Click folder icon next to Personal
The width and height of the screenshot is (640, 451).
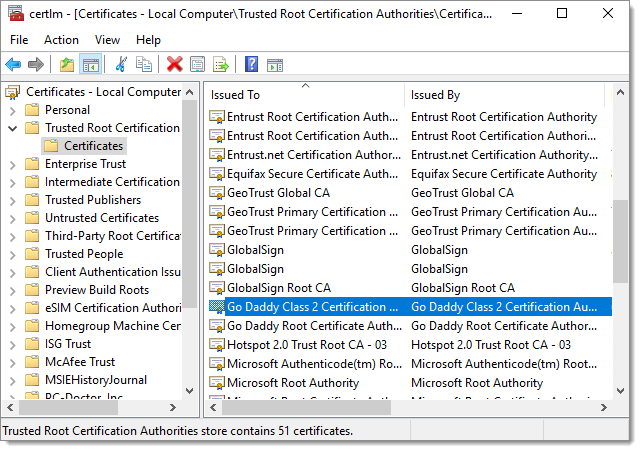(32, 110)
